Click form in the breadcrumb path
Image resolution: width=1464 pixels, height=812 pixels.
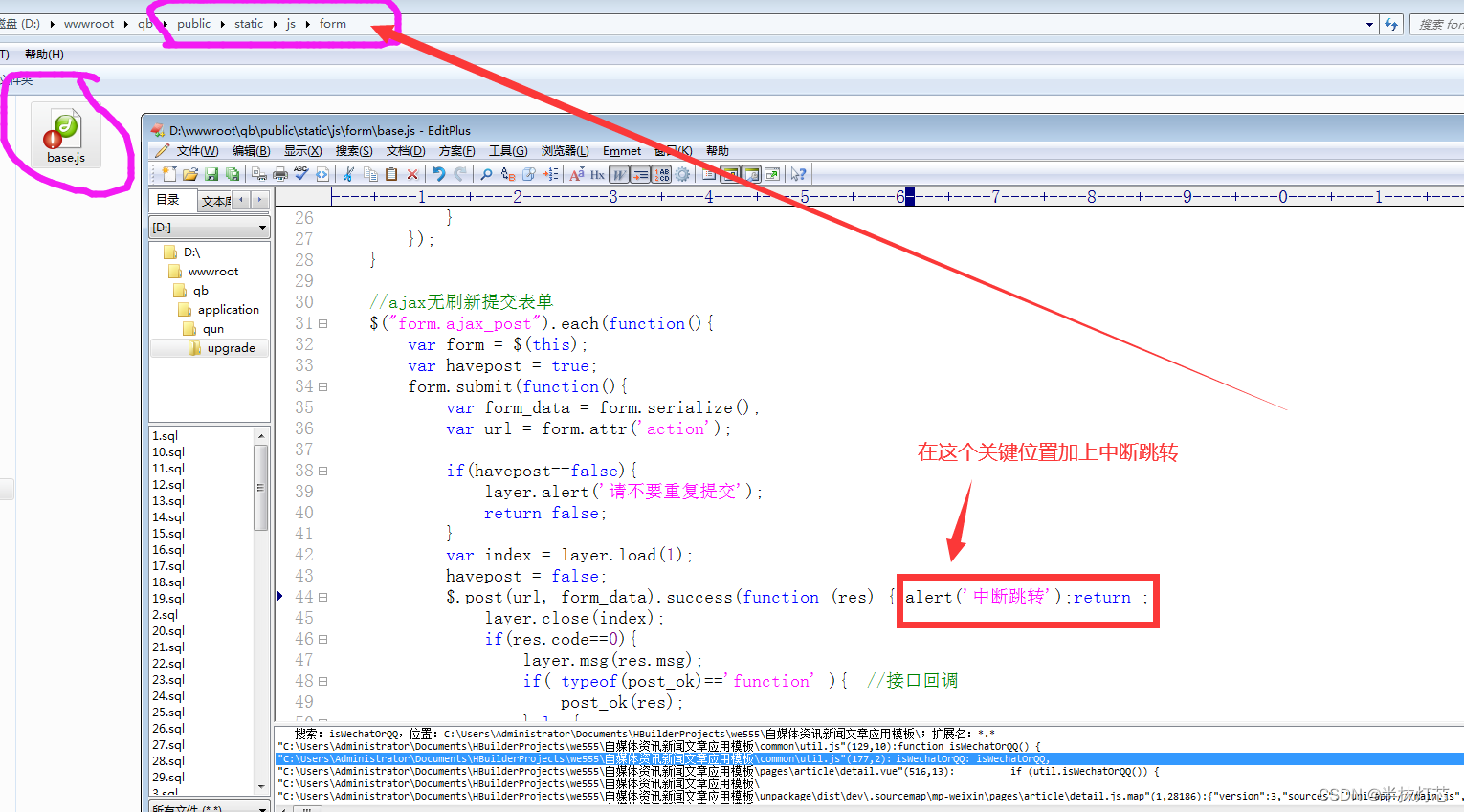(x=332, y=24)
